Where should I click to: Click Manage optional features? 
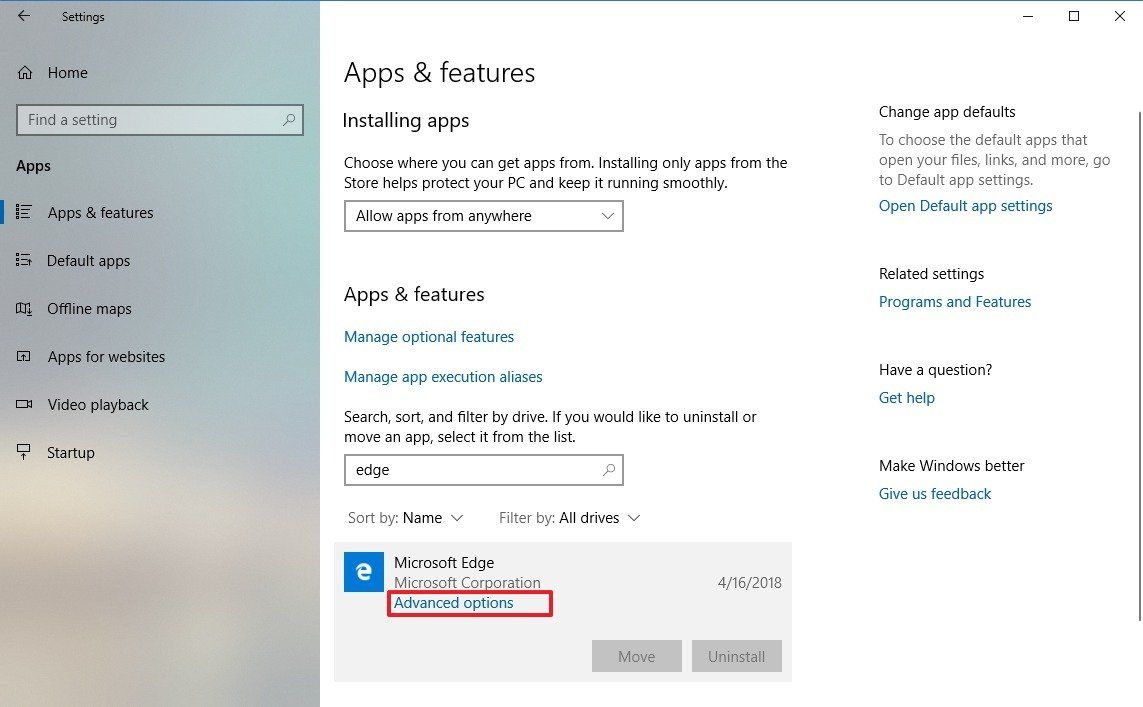pos(429,337)
